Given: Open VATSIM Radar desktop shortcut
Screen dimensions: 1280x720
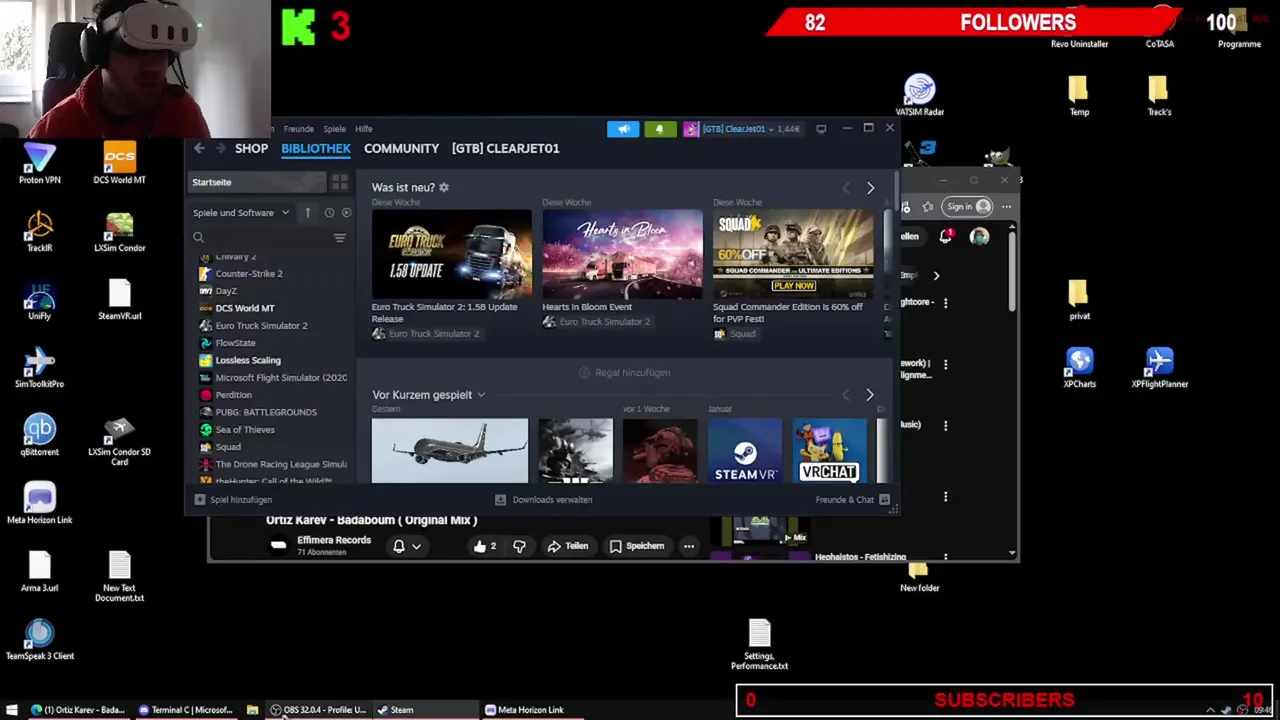Looking at the screenshot, I should coord(920,95).
